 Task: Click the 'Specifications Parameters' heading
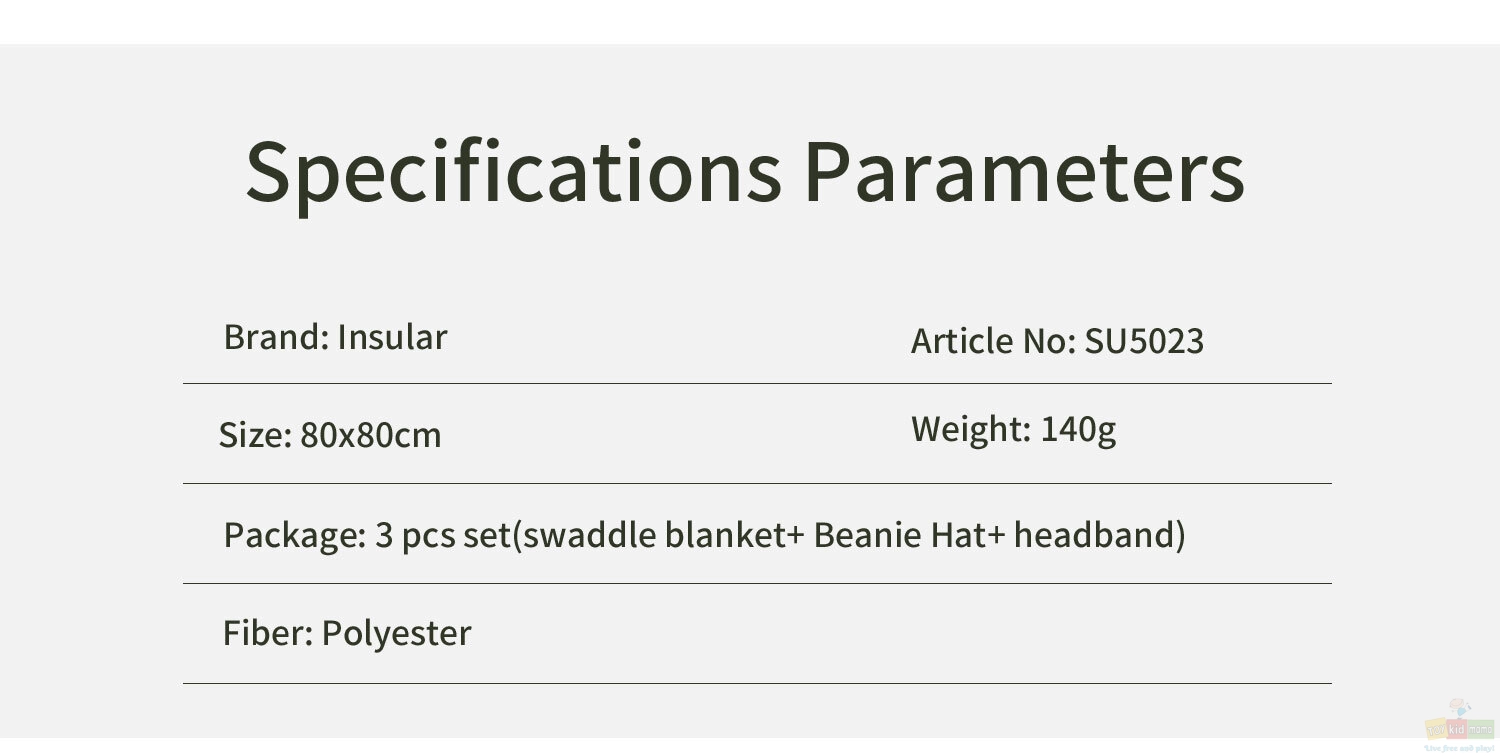(x=745, y=172)
